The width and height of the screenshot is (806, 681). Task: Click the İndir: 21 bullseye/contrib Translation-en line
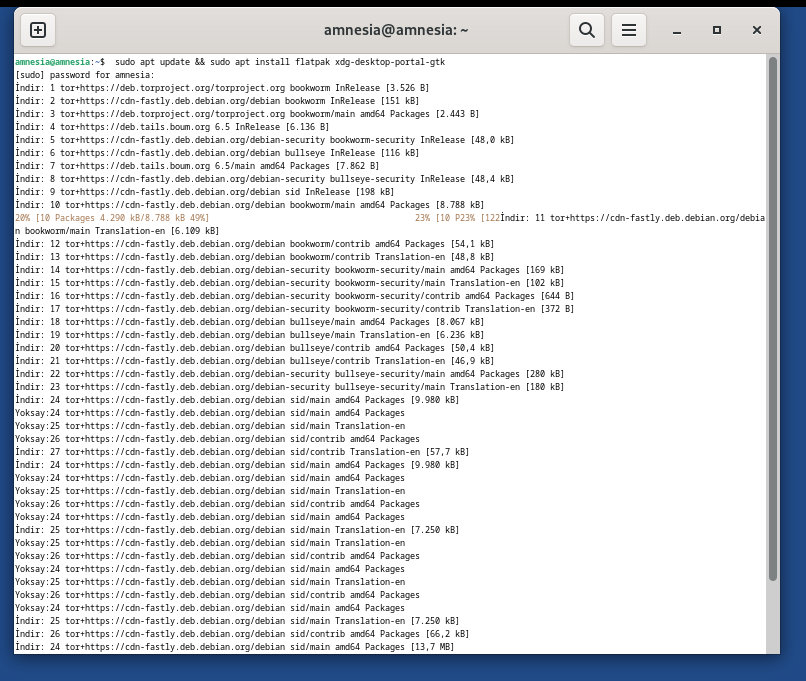[254, 361]
